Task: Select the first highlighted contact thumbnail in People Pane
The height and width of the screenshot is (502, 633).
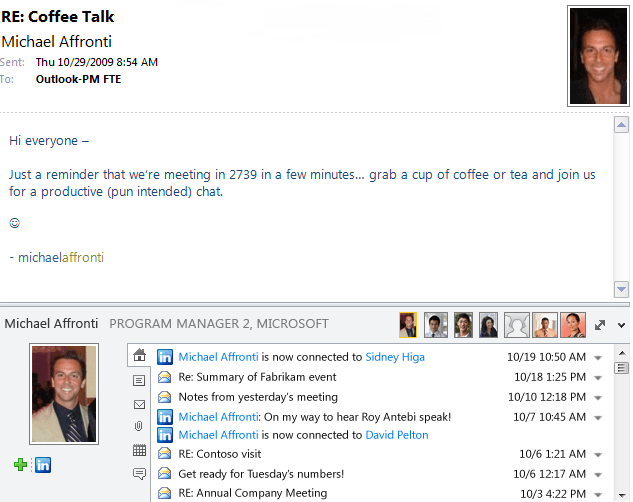Action: pyautogui.click(x=408, y=325)
